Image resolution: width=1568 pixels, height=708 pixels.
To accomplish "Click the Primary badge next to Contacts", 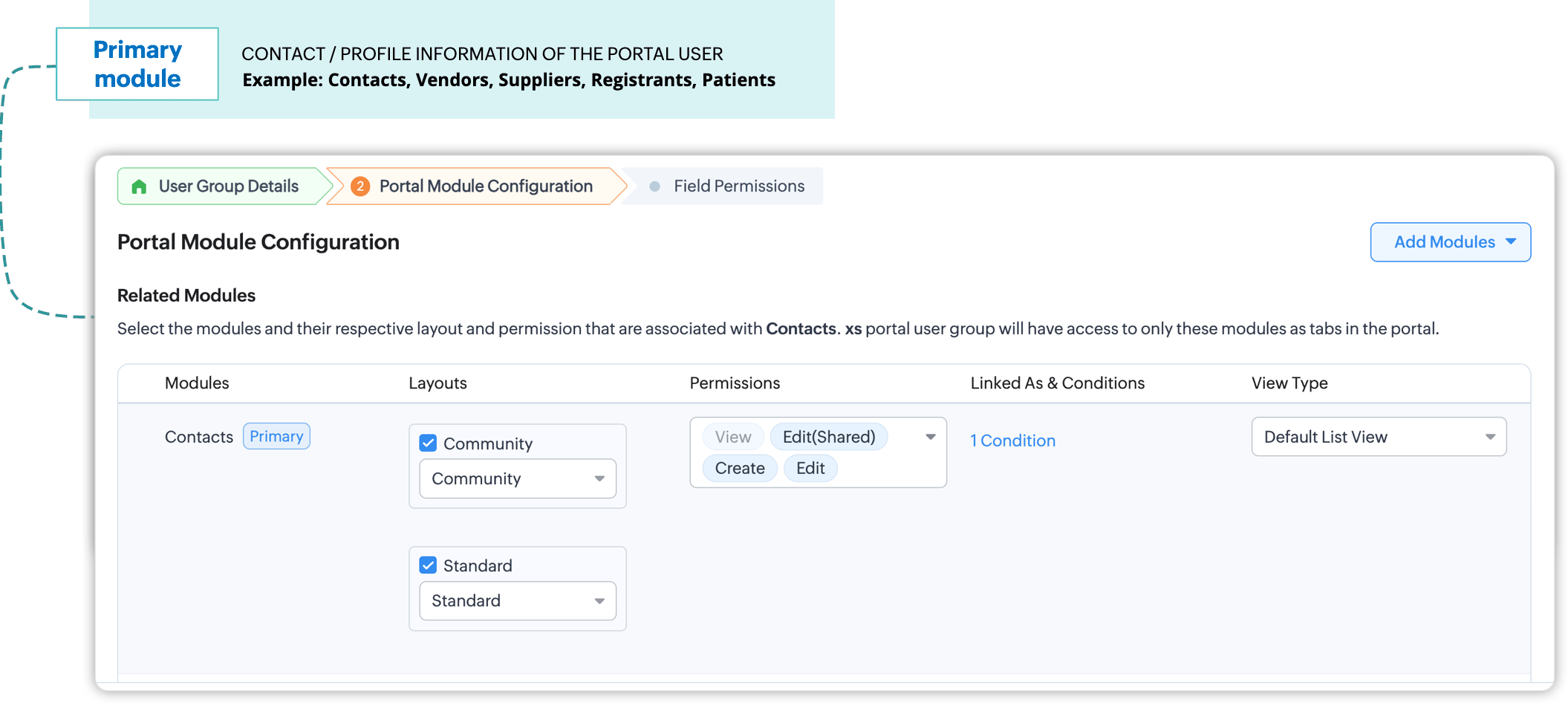I will pyautogui.click(x=276, y=436).
